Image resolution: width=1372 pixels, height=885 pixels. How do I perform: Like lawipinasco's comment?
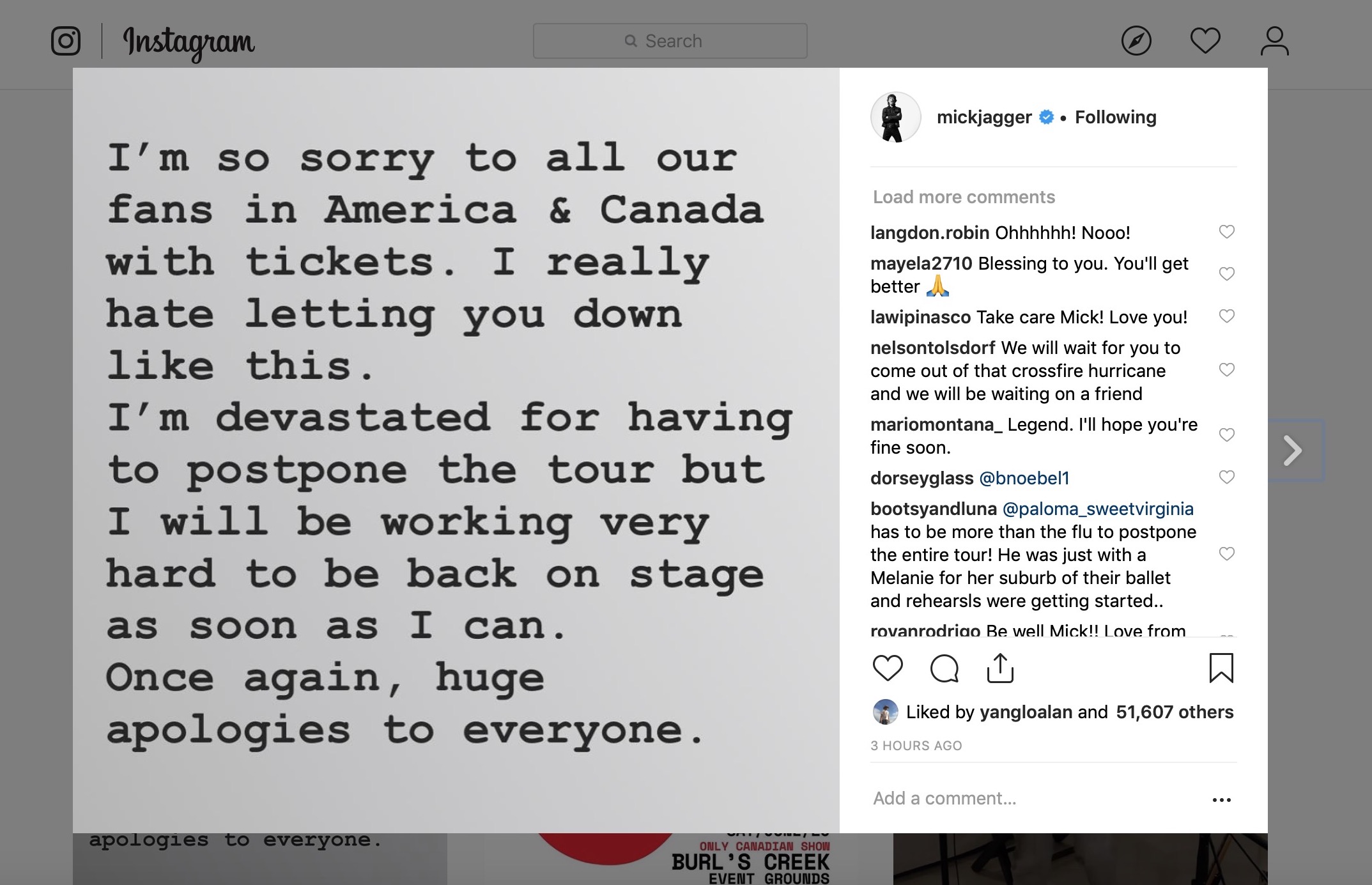click(x=1226, y=316)
